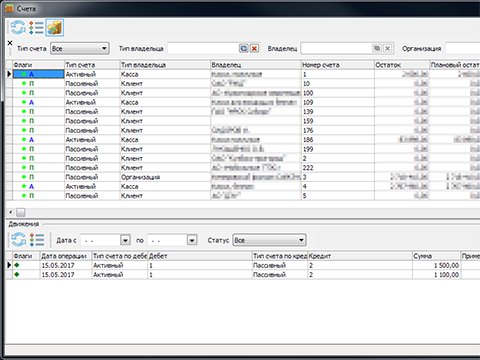Click the по date field
This screenshot has height=360, width=480.
tap(167, 240)
